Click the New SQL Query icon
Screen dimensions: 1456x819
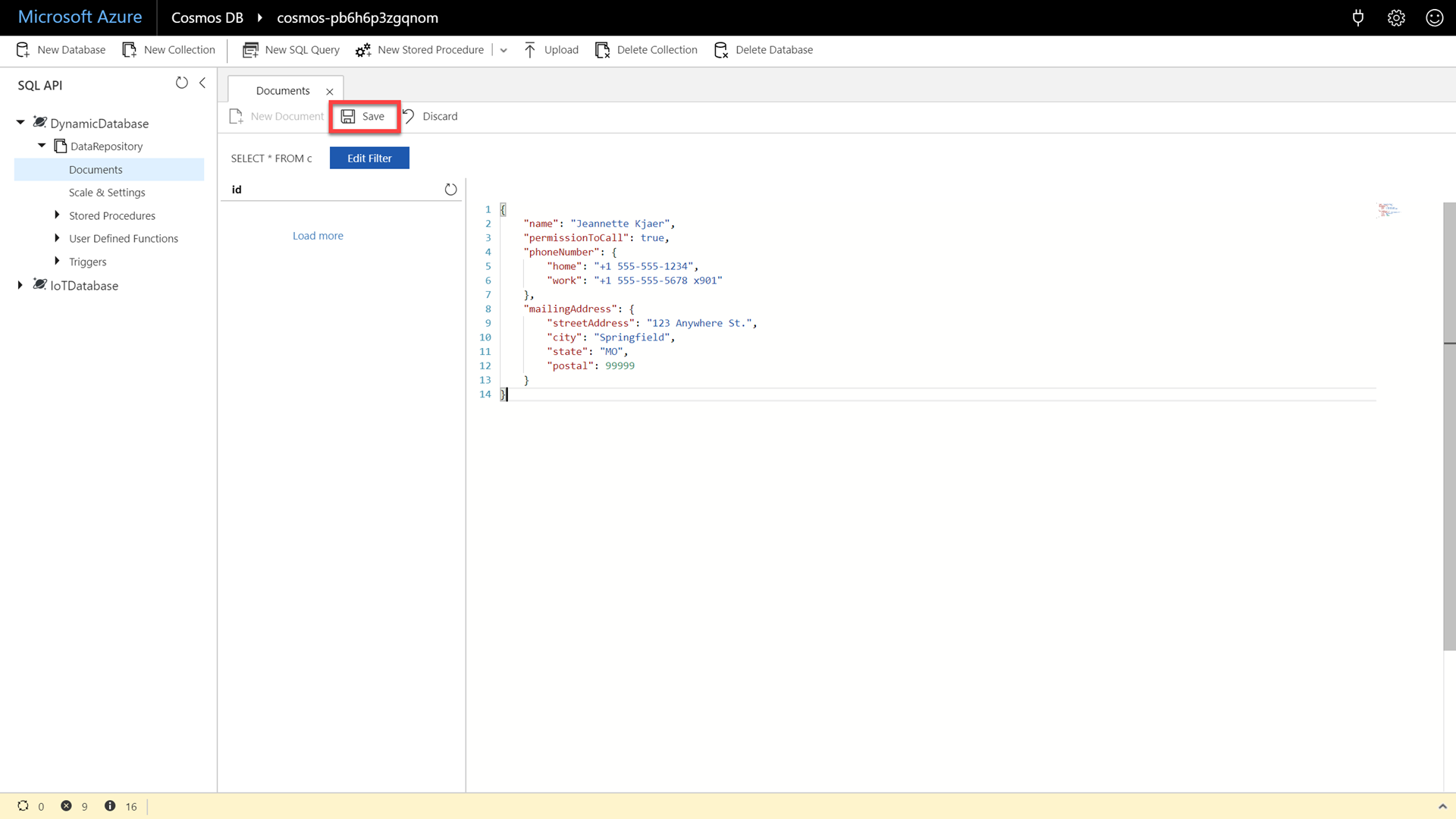tap(250, 50)
